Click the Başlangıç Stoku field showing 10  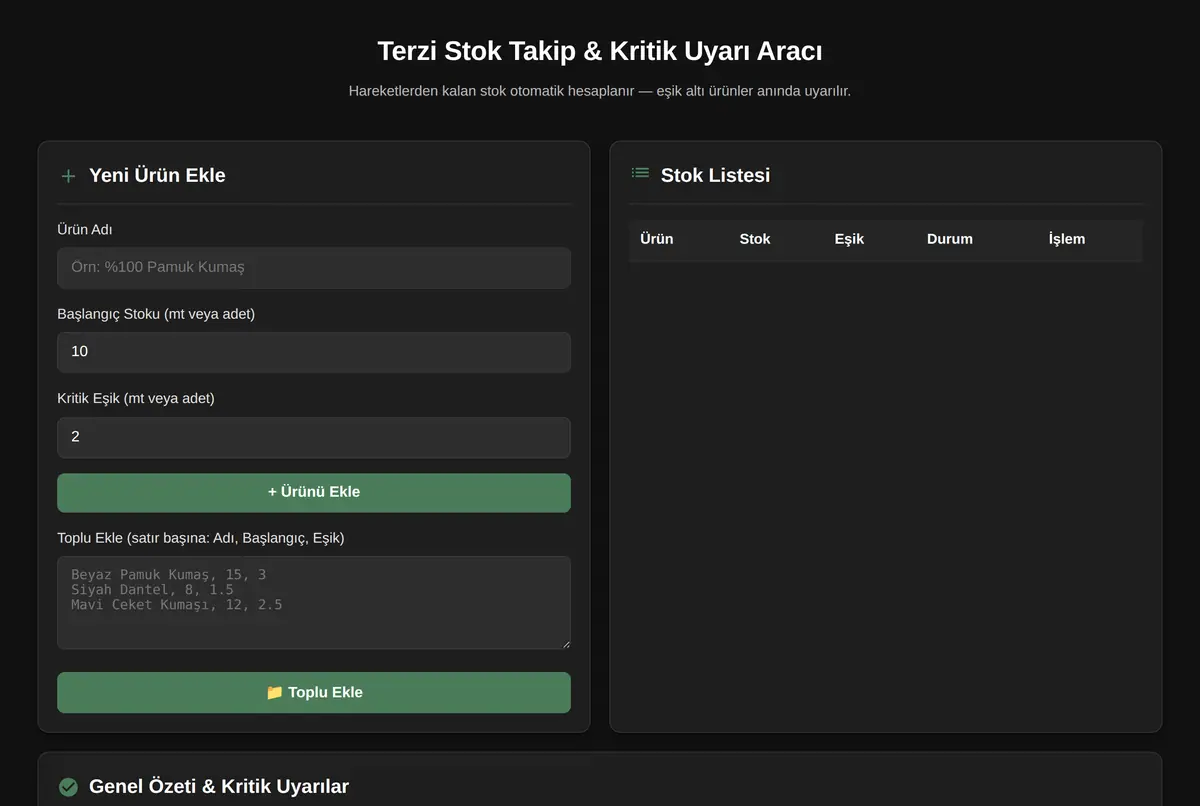click(314, 352)
